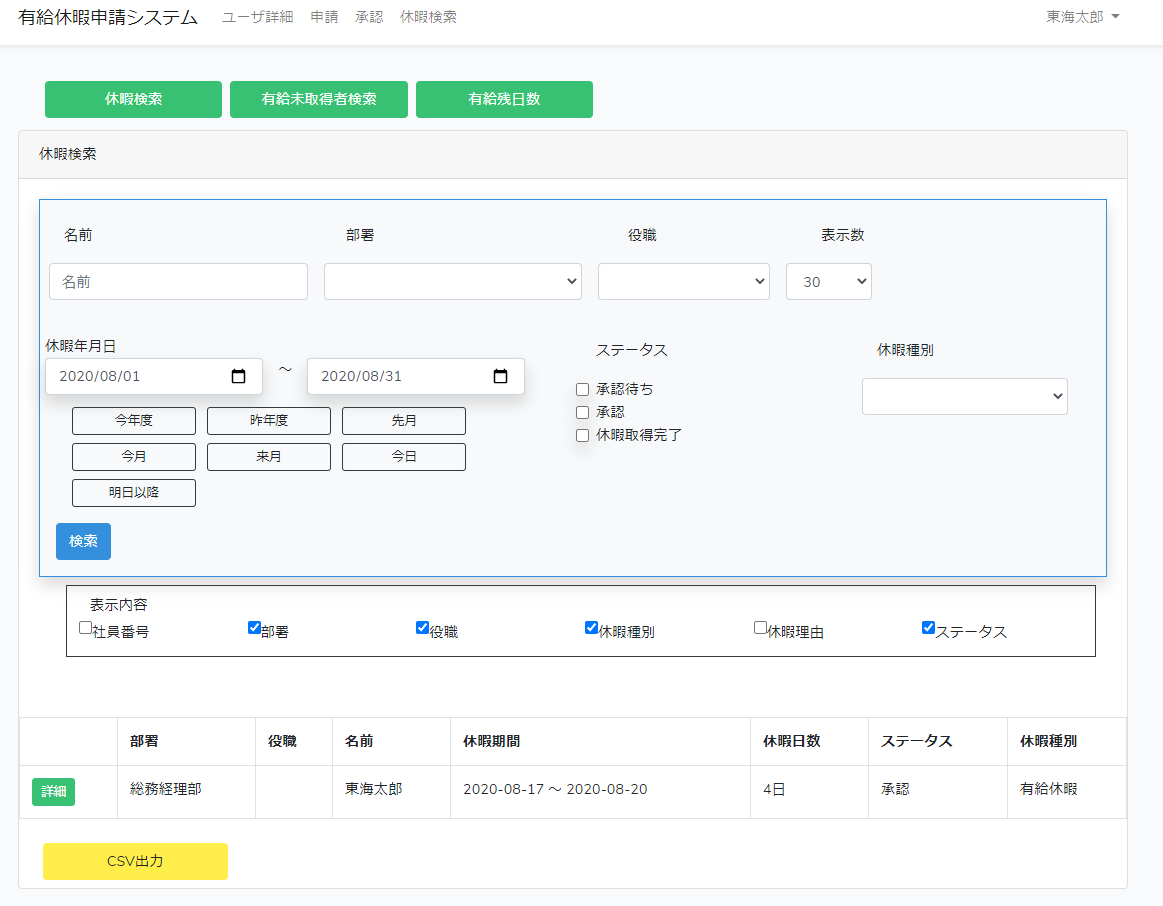The height and width of the screenshot is (906, 1163).
Task: Go to ユーザ詳細 in the navbar
Action: [x=257, y=17]
